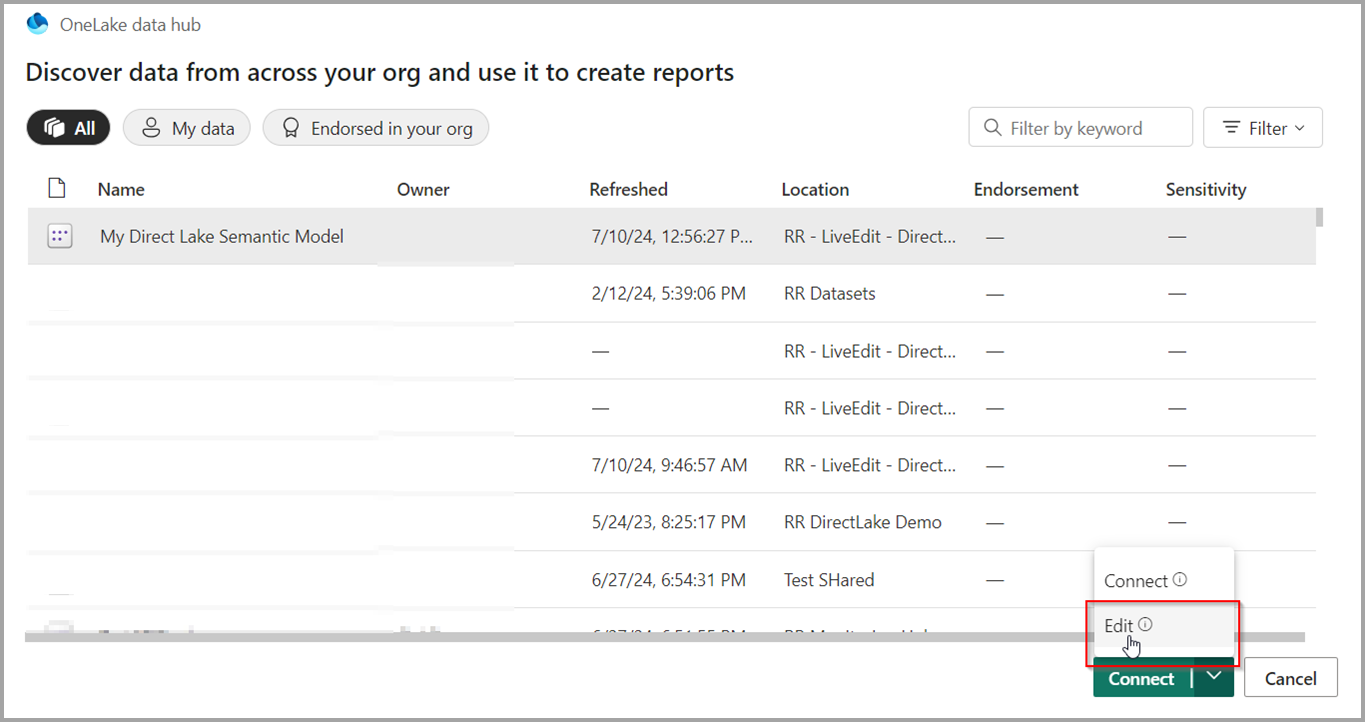
Task: Focus the Filter by keyword field
Action: (1081, 128)
